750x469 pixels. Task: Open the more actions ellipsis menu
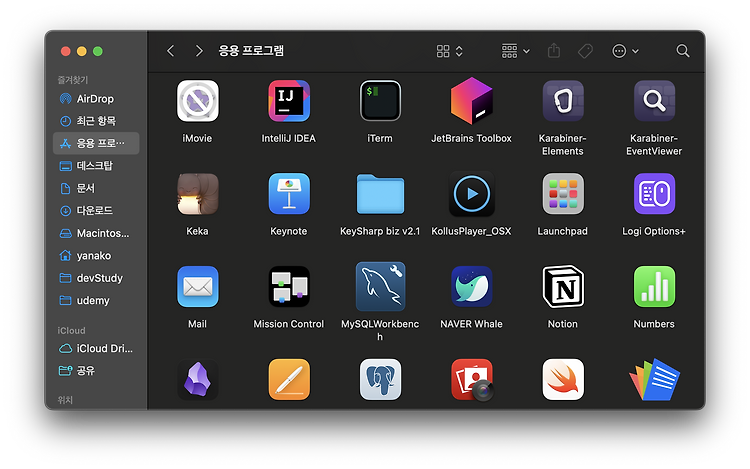pyautogui.click(x=625, y=51)
